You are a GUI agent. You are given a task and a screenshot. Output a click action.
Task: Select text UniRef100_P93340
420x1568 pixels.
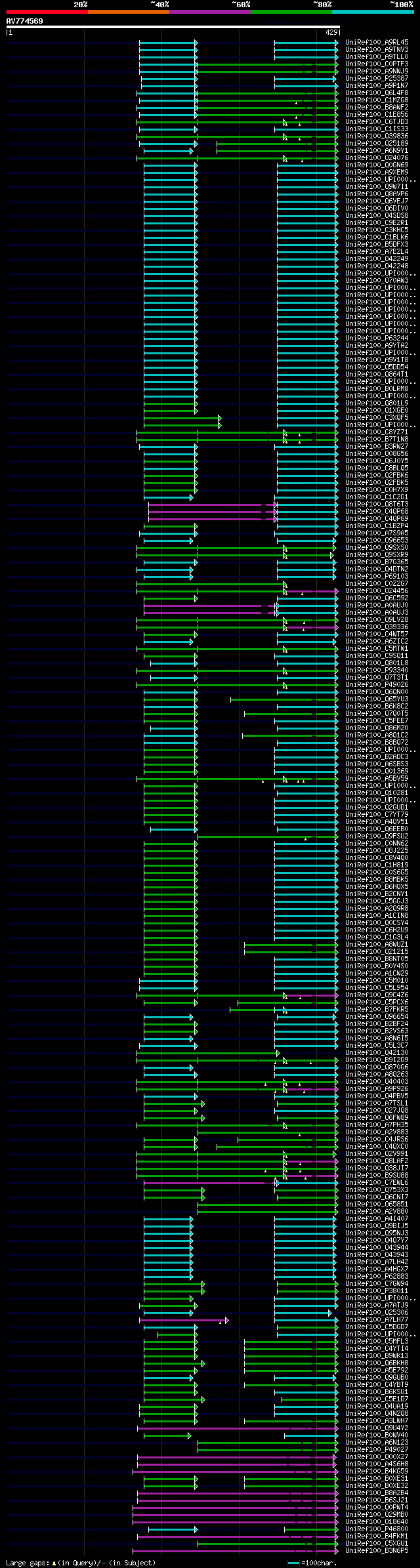tap(377, 671)
